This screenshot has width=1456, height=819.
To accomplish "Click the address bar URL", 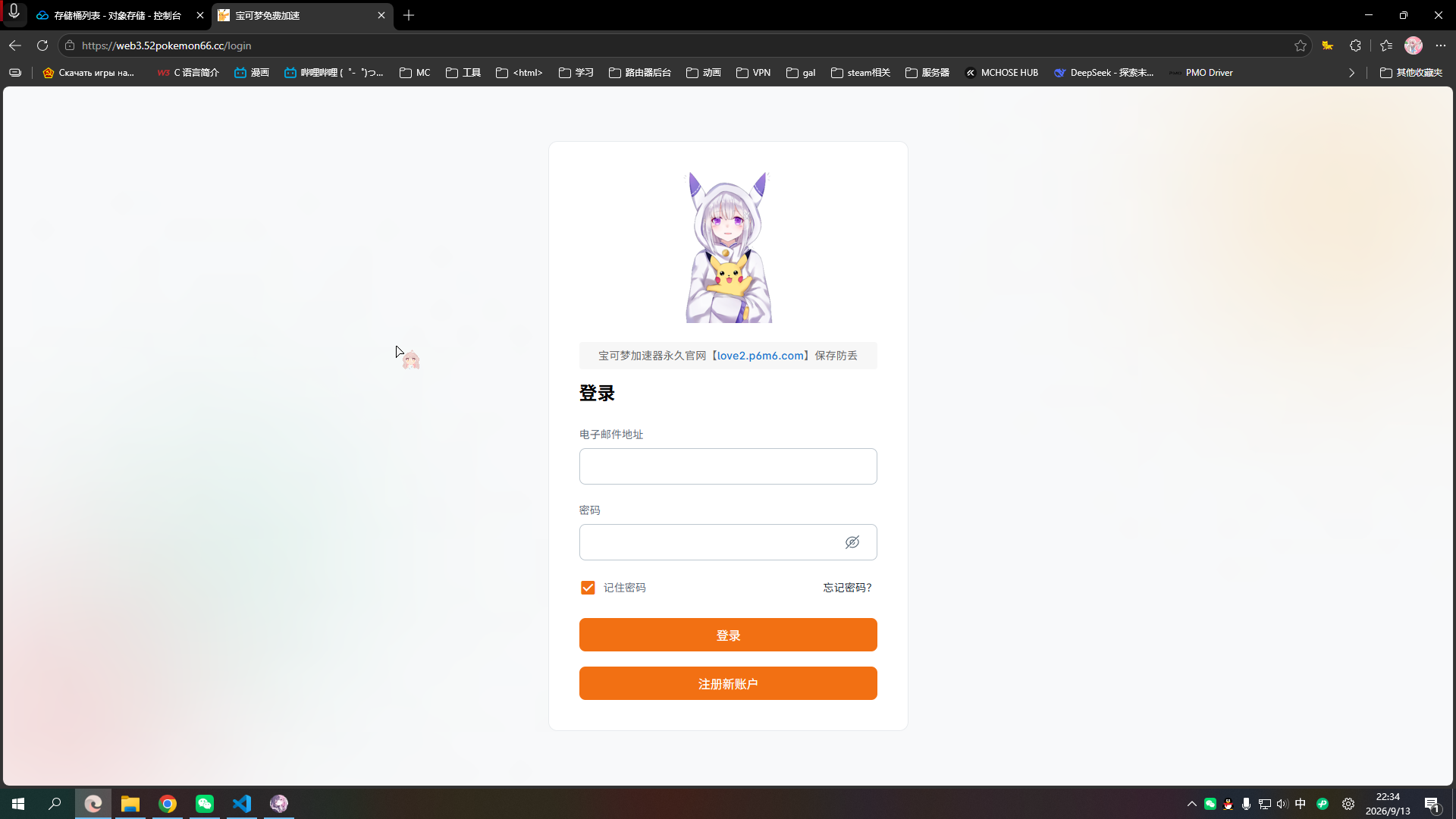I will [166, 45].
